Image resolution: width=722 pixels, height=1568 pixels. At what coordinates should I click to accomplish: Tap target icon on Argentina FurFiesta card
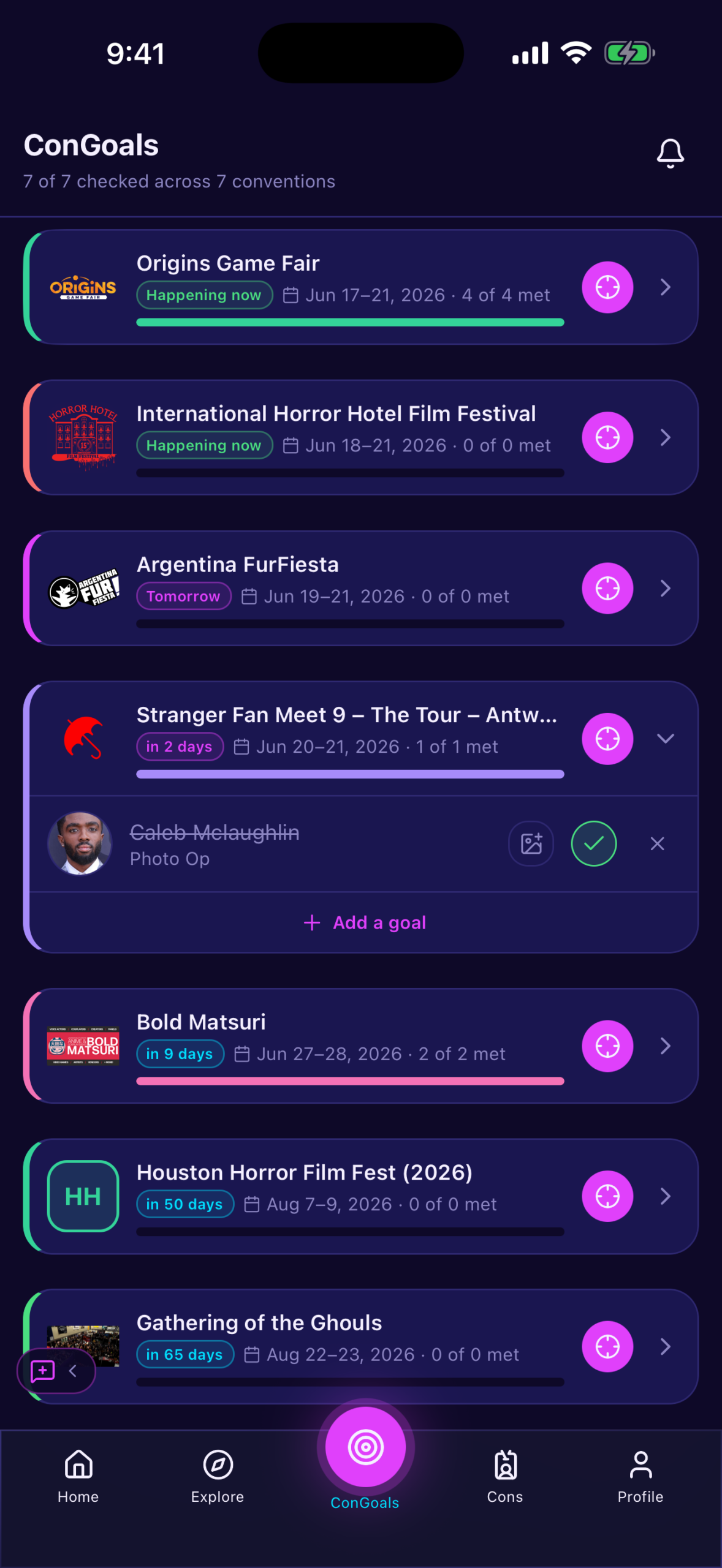click(x=607, y=588)
